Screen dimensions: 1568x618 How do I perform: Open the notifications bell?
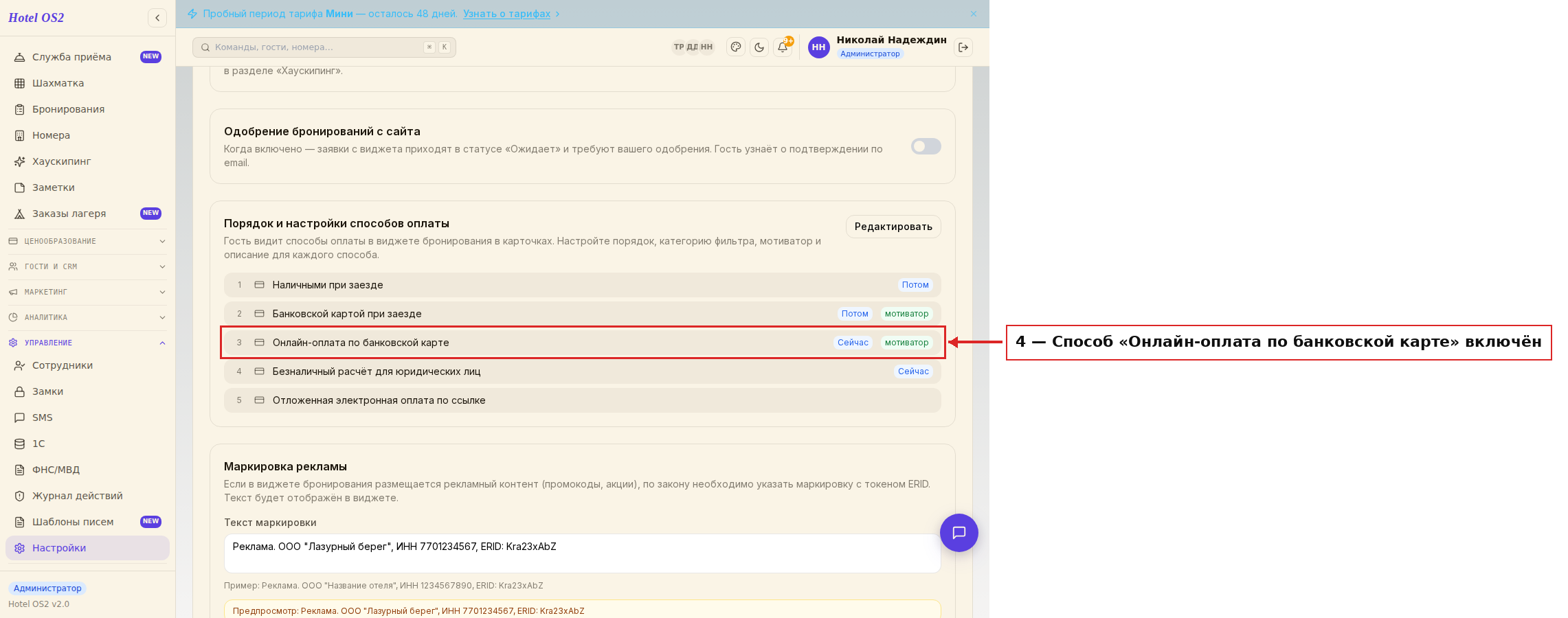click(x=783, y=47)
